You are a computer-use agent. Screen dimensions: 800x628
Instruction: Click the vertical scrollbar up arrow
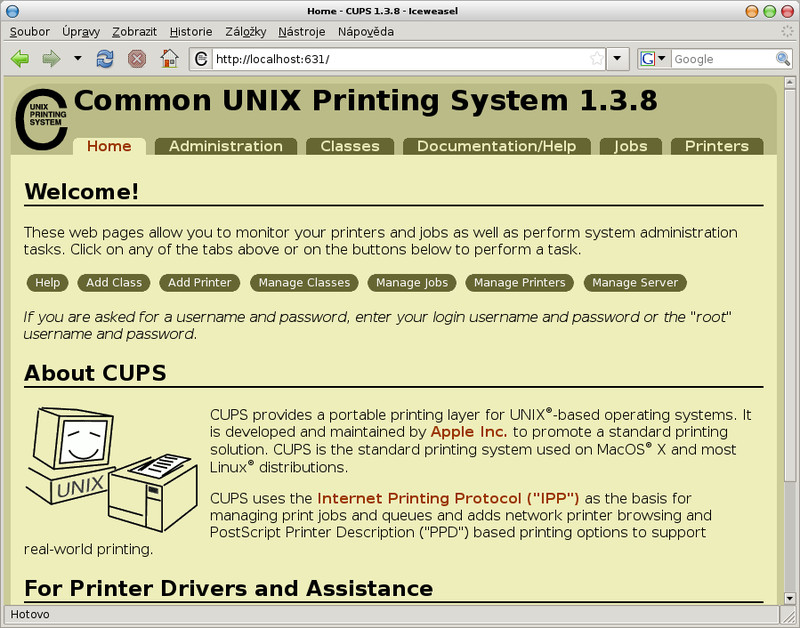(790, 82)
